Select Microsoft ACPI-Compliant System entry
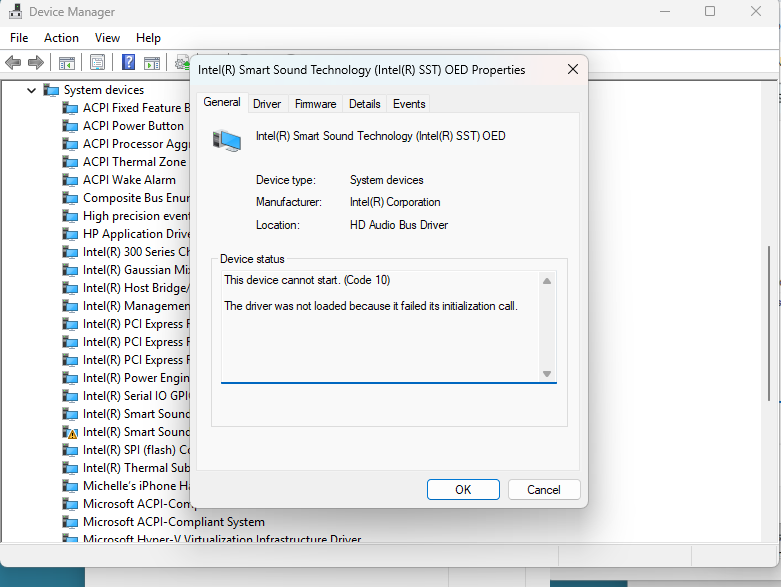 click(x=174, y=522)
